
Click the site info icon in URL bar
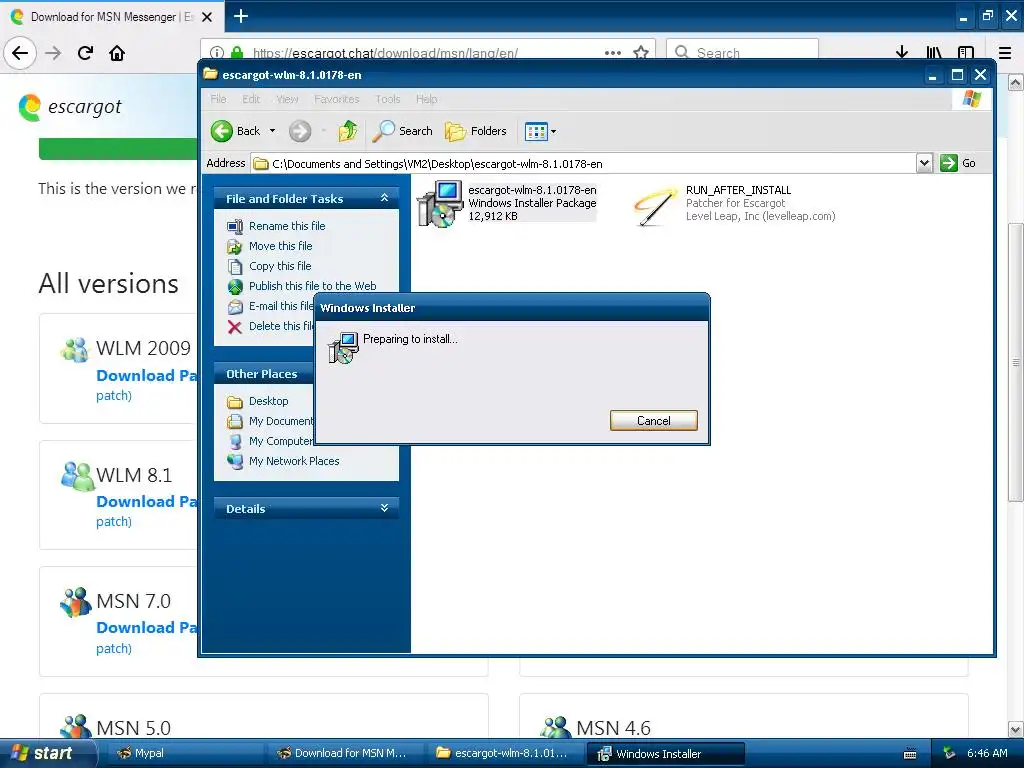[x=217, y=53]
